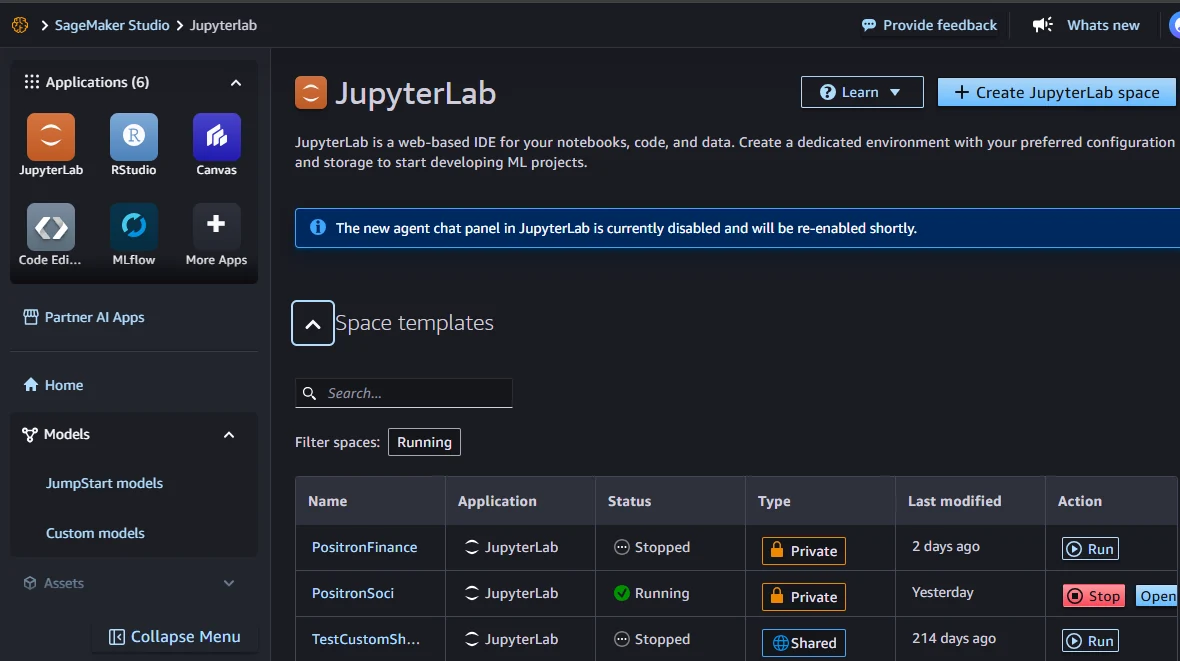Image resolution: width=1180 pixels, height=661 pixels.
Task: Collapse the Models section chevron
Action: 229,434
